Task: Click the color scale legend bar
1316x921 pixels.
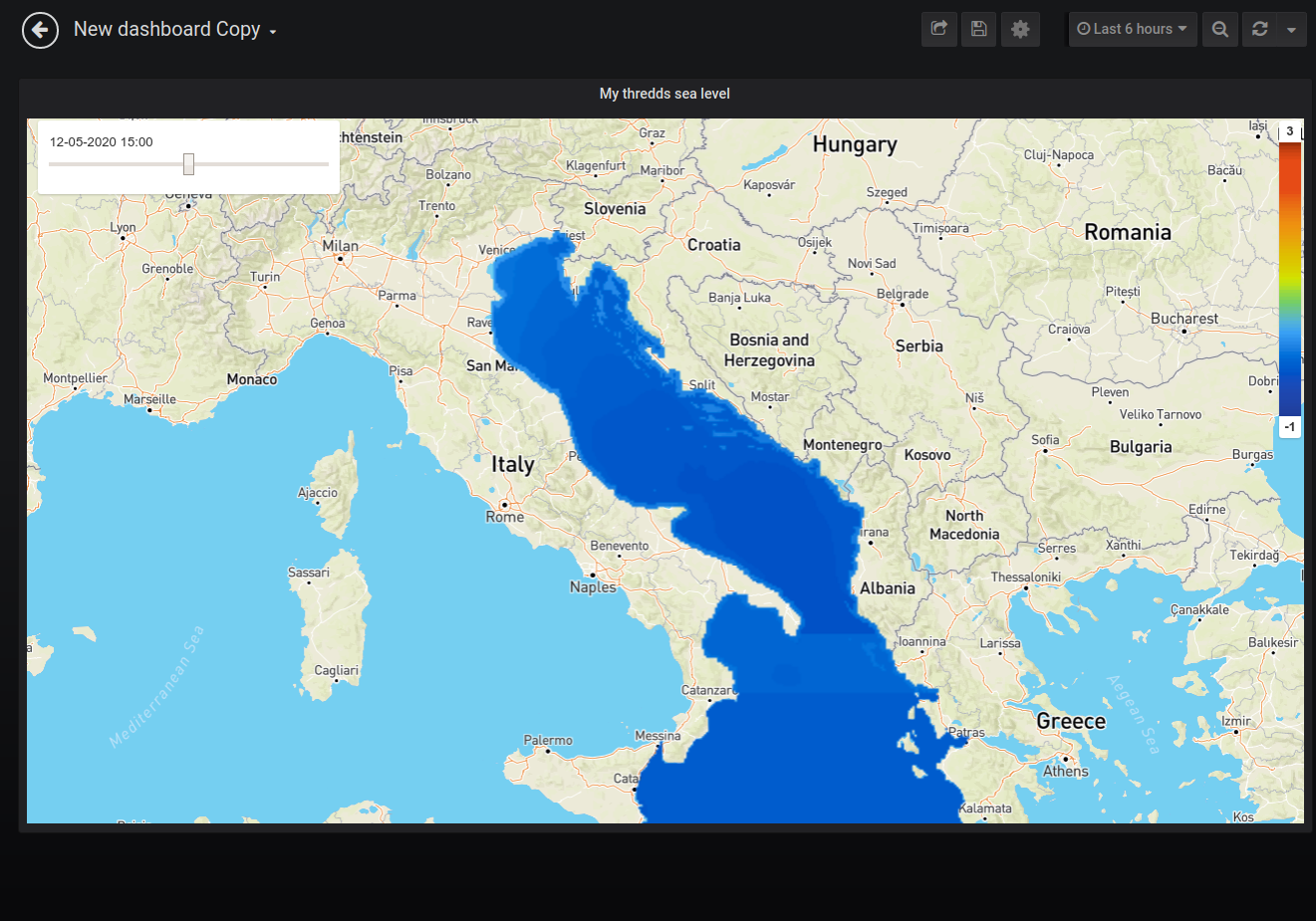Action: click(x=1290, y=279)
